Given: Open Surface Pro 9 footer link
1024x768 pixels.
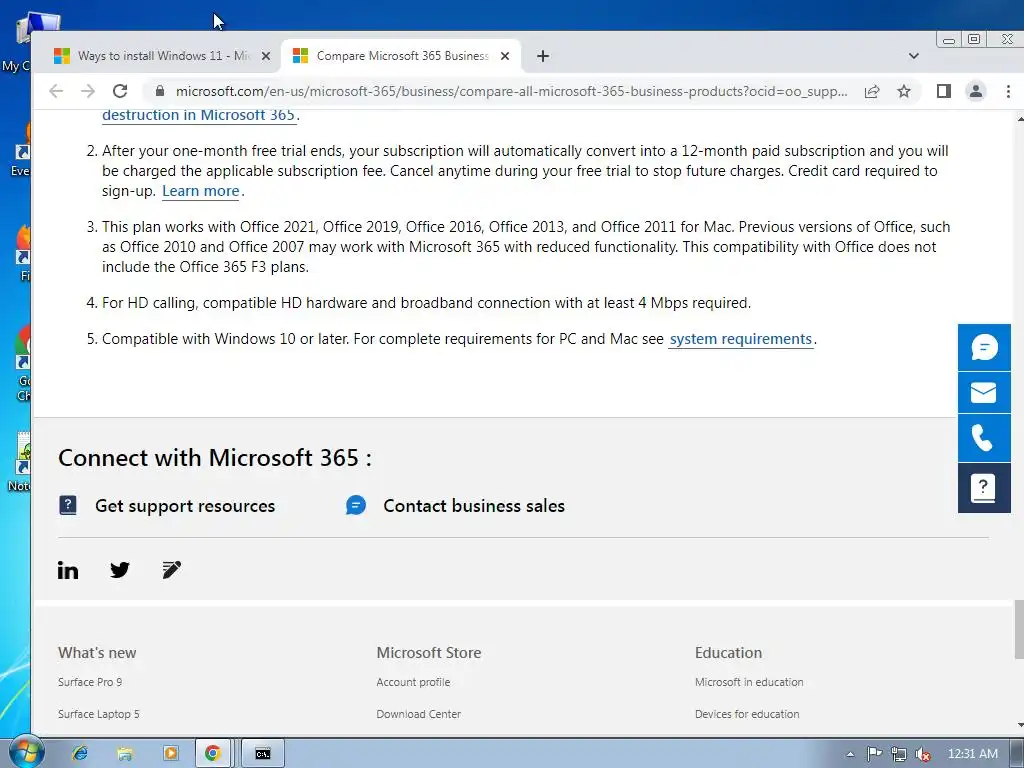Looking at the screenshot, I should [90, 682].
